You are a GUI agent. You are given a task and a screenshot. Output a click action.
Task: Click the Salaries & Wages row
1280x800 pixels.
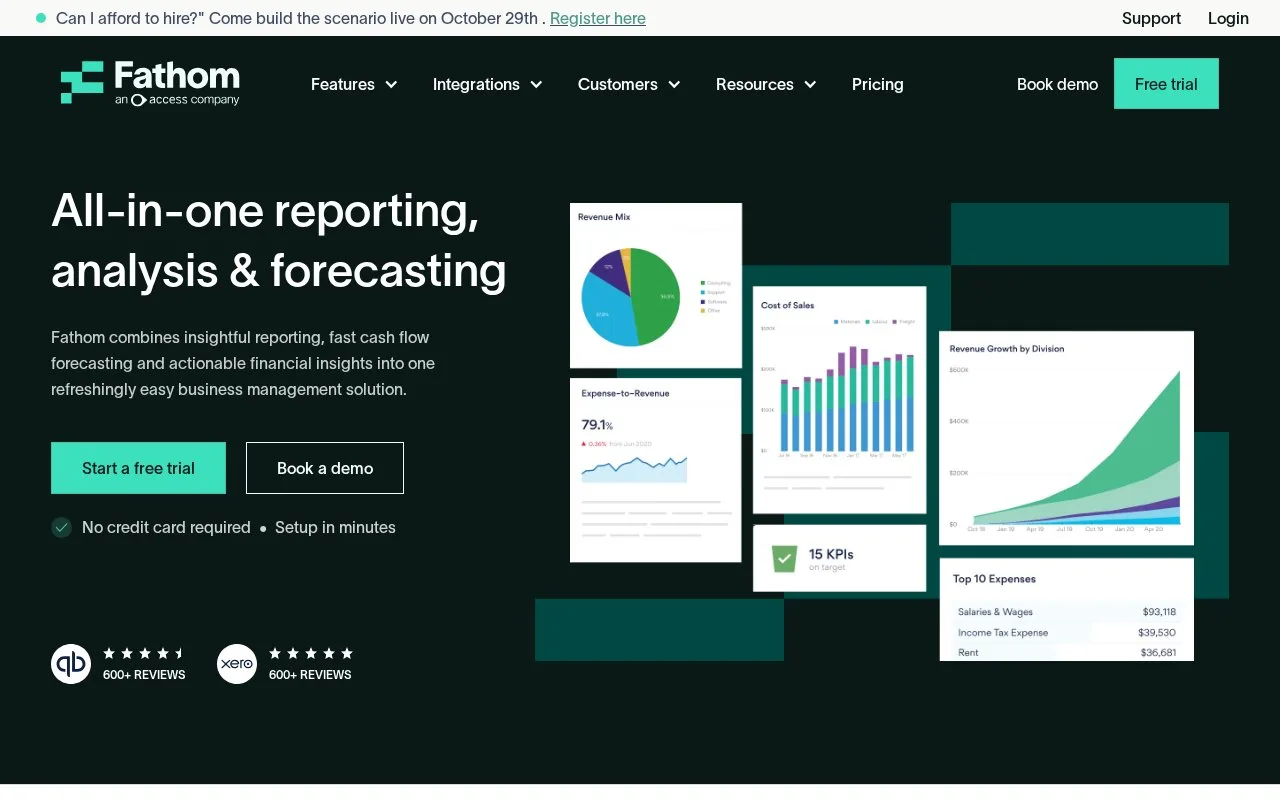(x=1066, y=612)
